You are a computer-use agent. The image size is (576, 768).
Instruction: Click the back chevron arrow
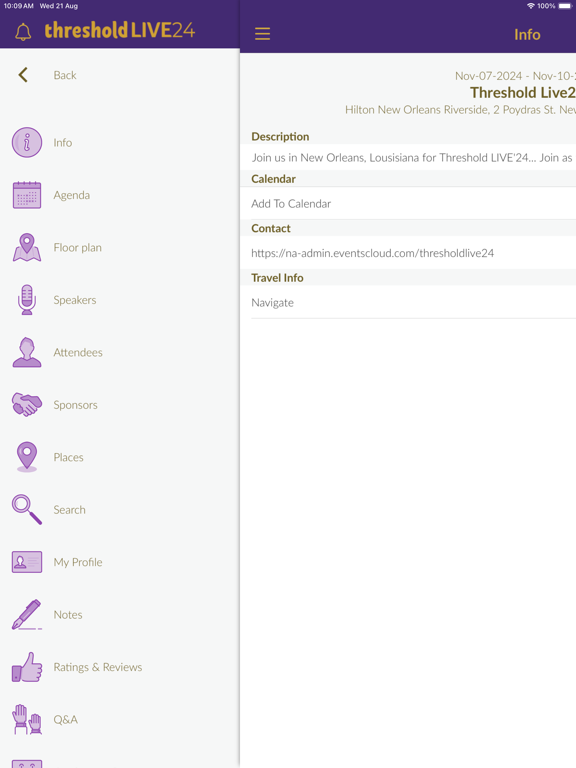(x=23, y=75)
